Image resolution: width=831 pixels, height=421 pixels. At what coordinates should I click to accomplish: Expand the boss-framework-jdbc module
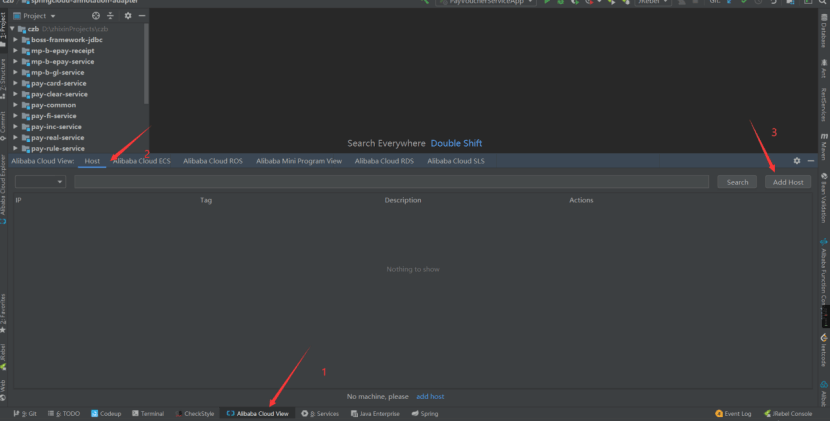click(16, 40)
